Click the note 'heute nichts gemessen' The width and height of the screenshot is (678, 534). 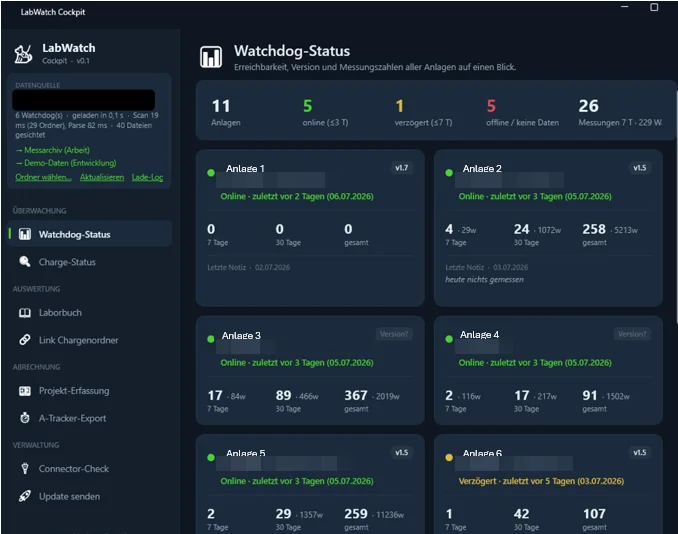coord(484,279)
